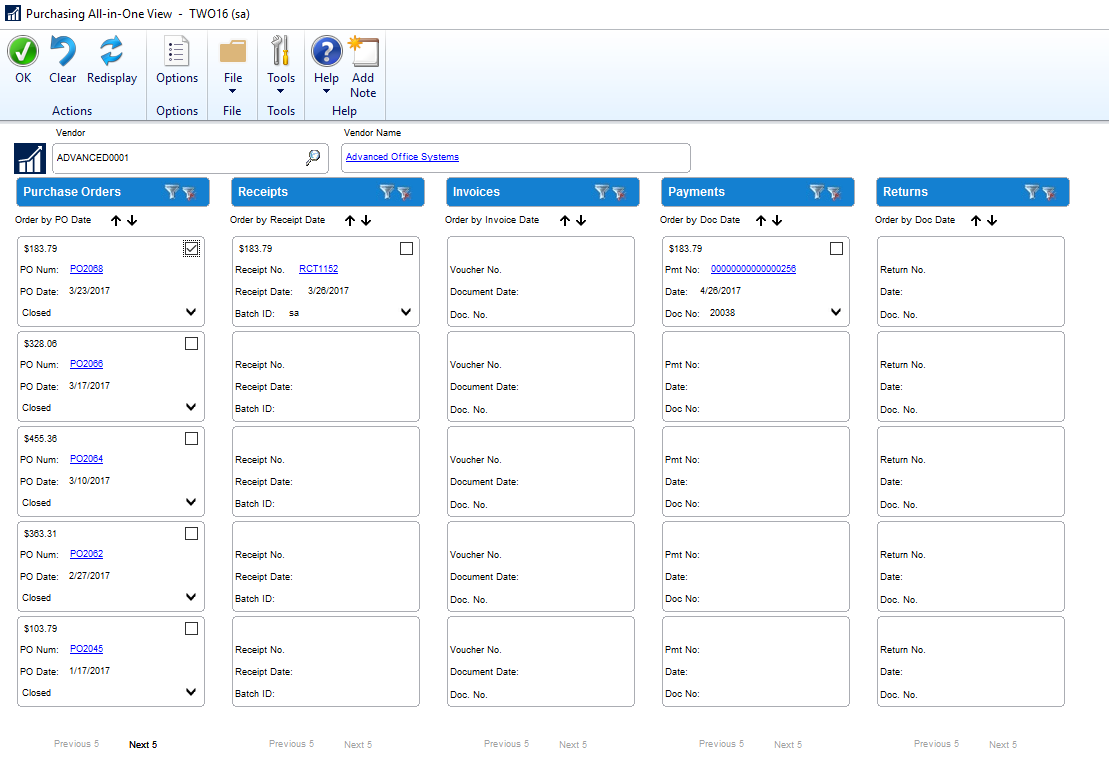Open the Advanced Office Systems vendor link
The width and height of the screenshot is (1109, 767).
point(402,157)
